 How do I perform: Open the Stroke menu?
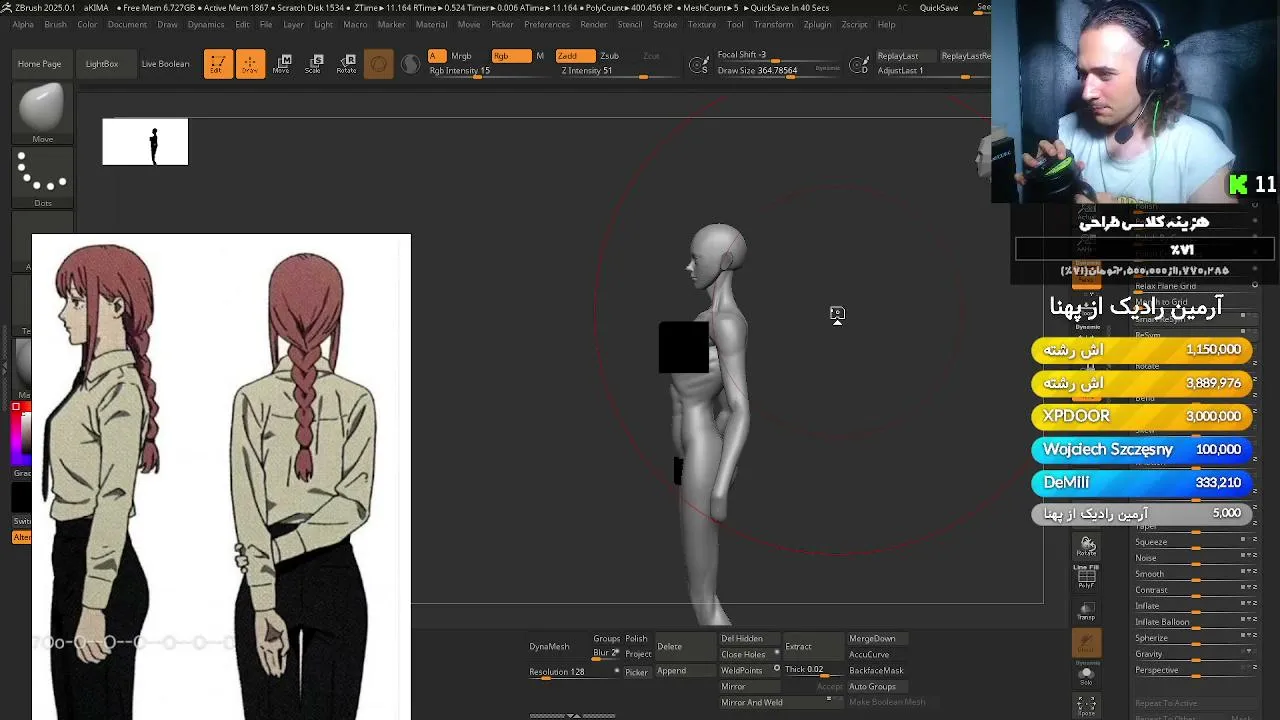pyautogui.click(x=665, y=25)
